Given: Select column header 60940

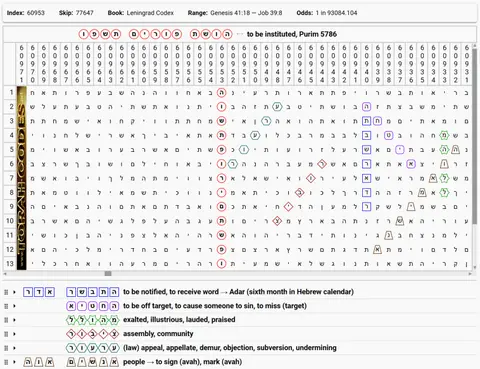Looking at the screenshot, I should click(366, 64).
